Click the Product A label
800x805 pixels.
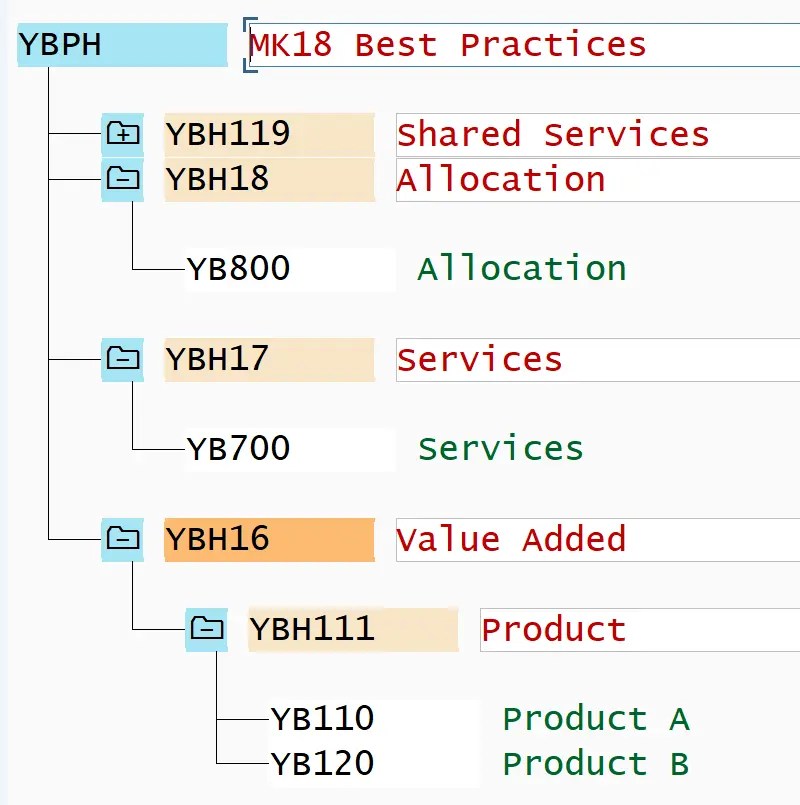pyautogui.click(x=596, y=719)
